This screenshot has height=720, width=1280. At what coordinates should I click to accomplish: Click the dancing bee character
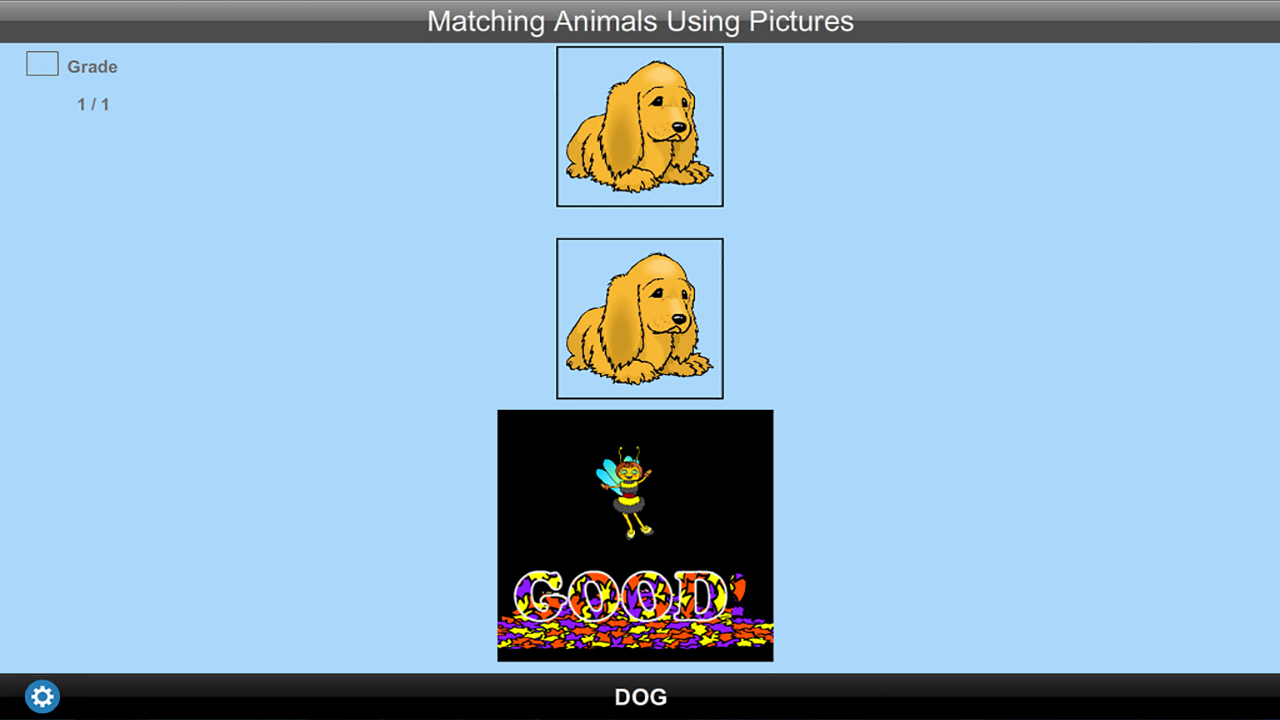(626, 492)
